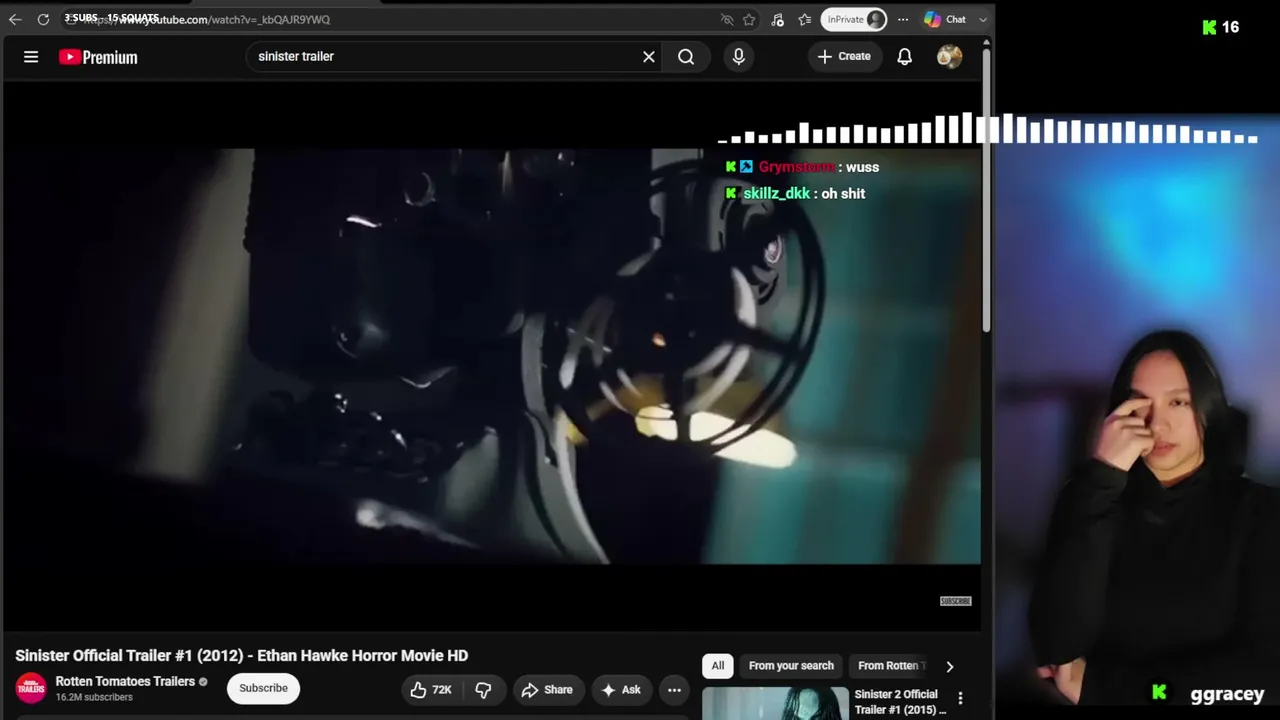The width and height of the screenshot is (1280, 720).
Task: Expand the chevron next to Chat
Action: pos(983,19)
